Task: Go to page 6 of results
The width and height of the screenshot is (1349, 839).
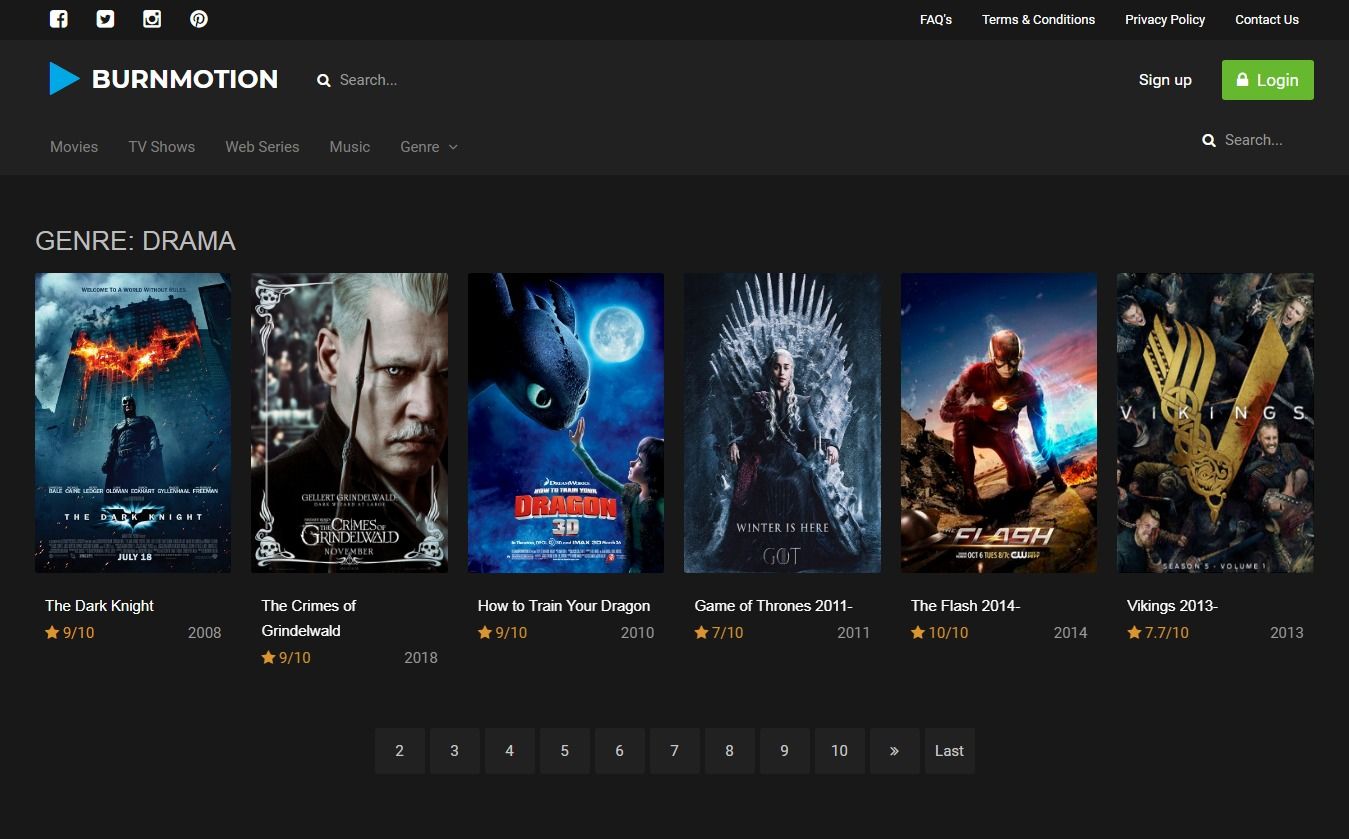Action: click(620, 751)
